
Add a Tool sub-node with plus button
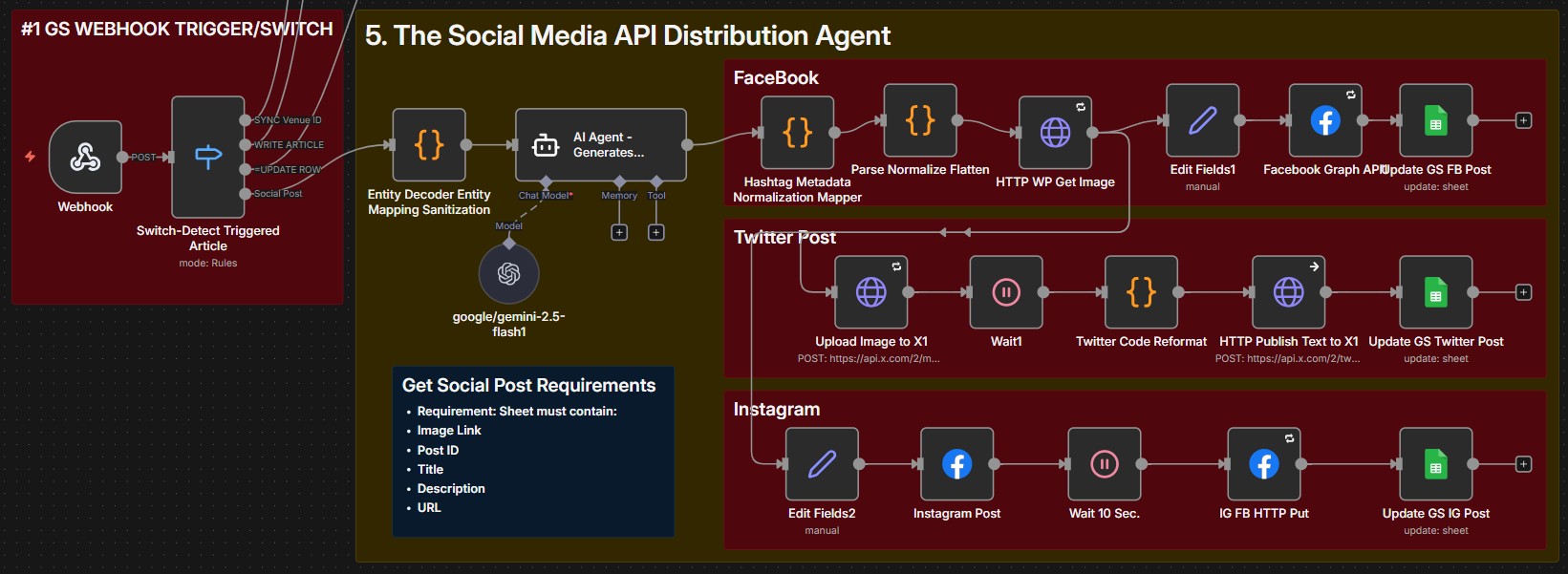tap(656, 232)
